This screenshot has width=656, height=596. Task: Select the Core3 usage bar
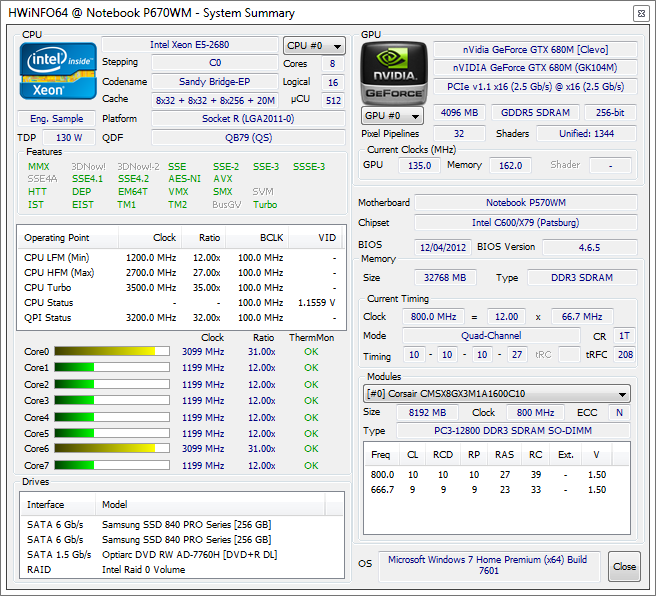coord(112,400)
